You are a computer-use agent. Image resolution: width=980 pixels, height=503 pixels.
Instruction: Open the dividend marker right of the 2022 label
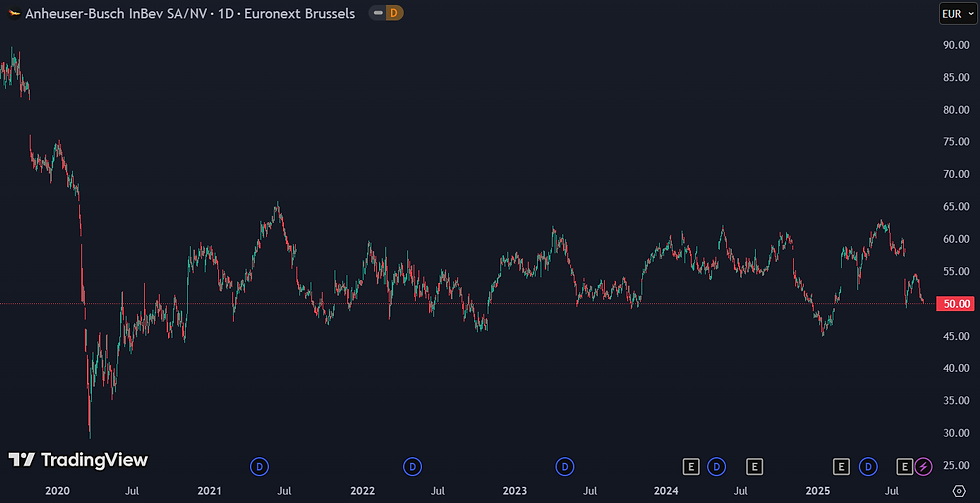(x=412, y=466)
